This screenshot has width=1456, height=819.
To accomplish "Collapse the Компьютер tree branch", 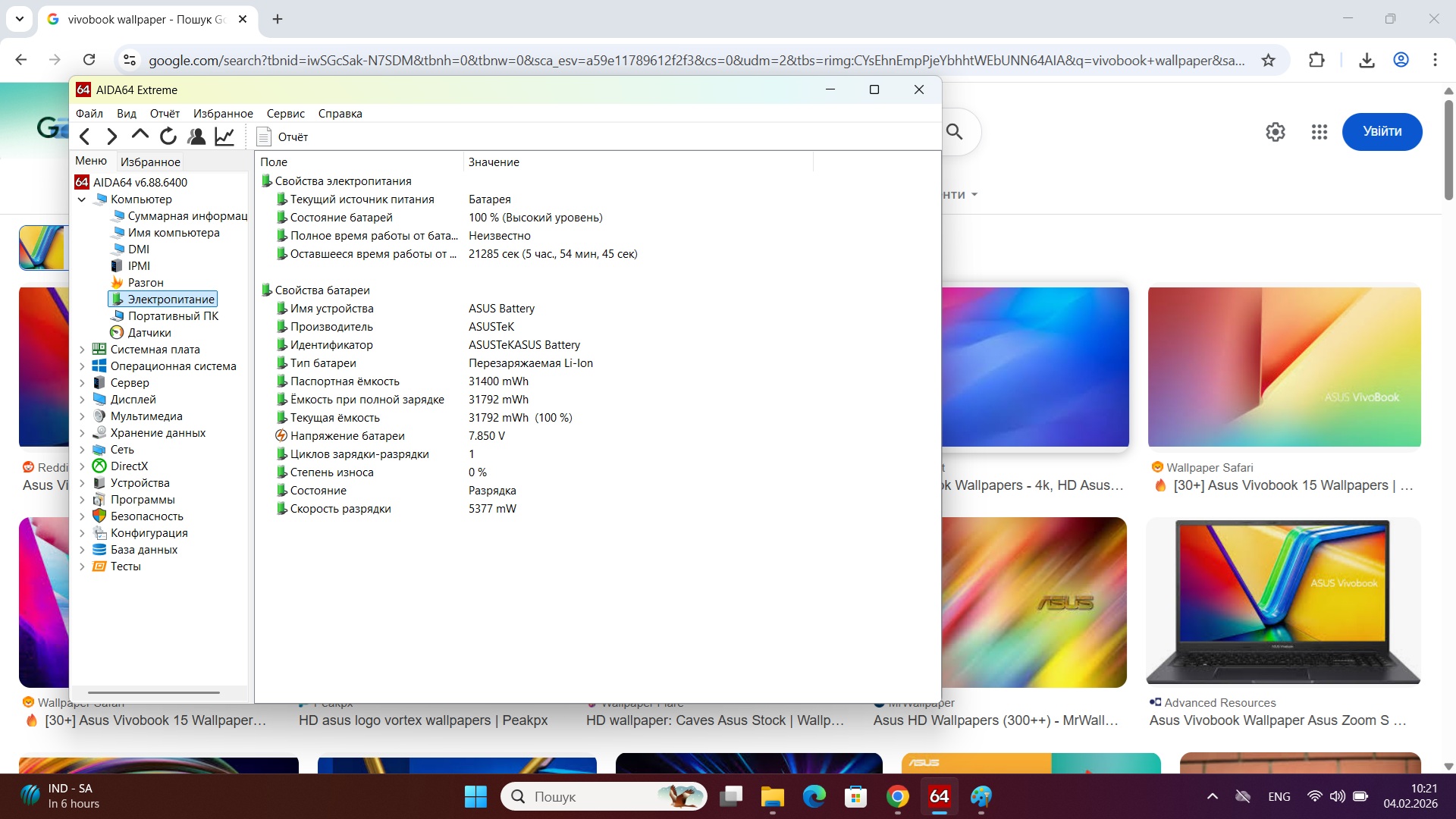I will (82, 199).
